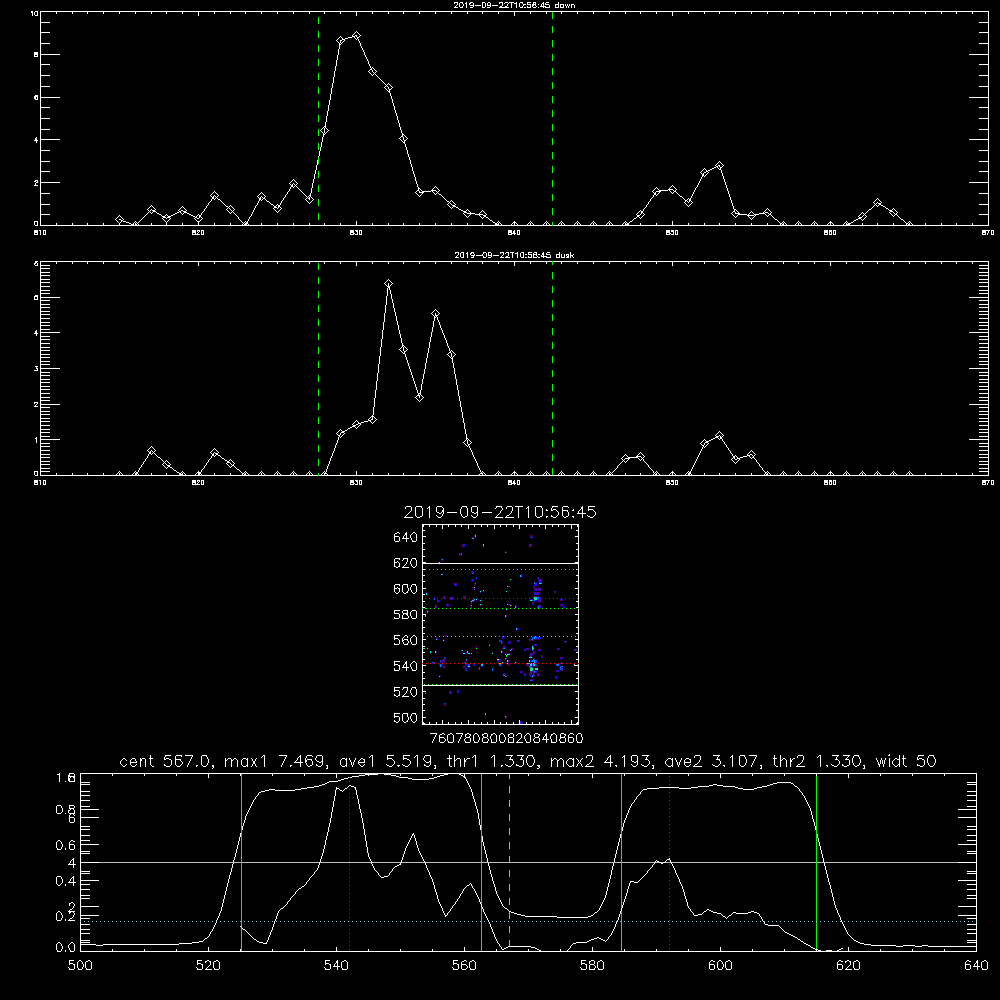Click the bright cluster near 540 in scatter image
This screenshot has height=1000, width=1000.
click(533, 664)
